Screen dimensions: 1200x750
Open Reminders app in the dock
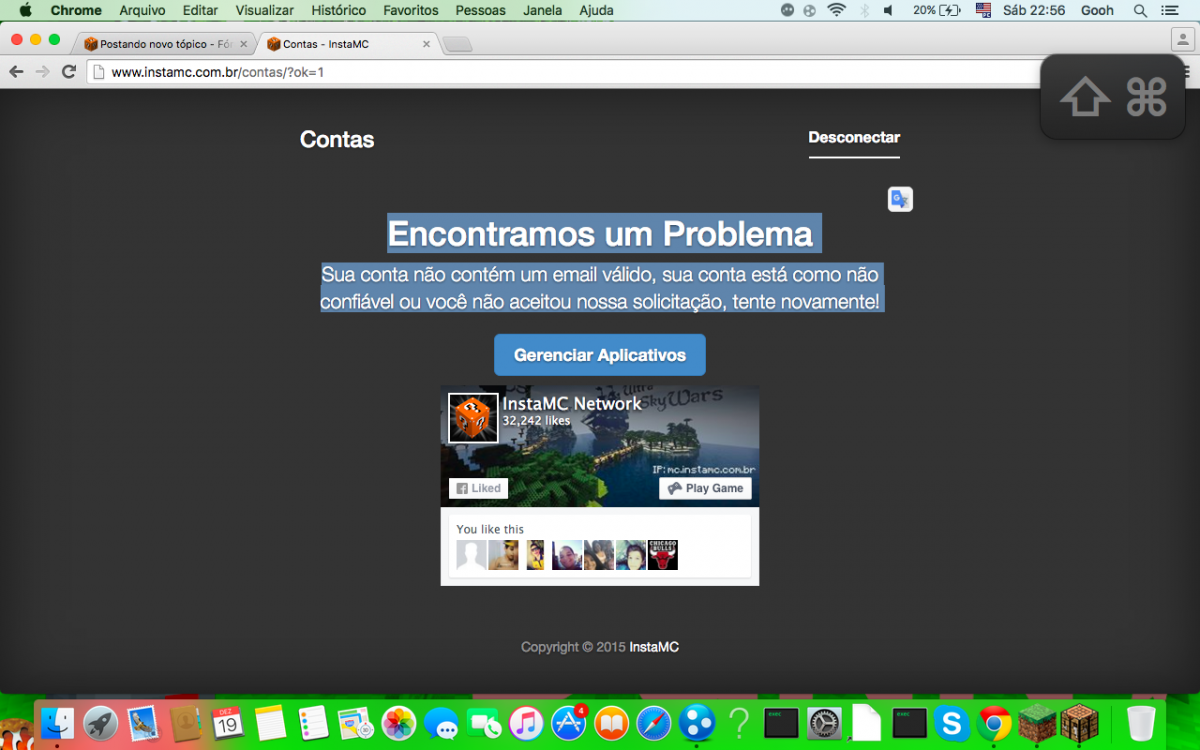[x=313, y=723]
